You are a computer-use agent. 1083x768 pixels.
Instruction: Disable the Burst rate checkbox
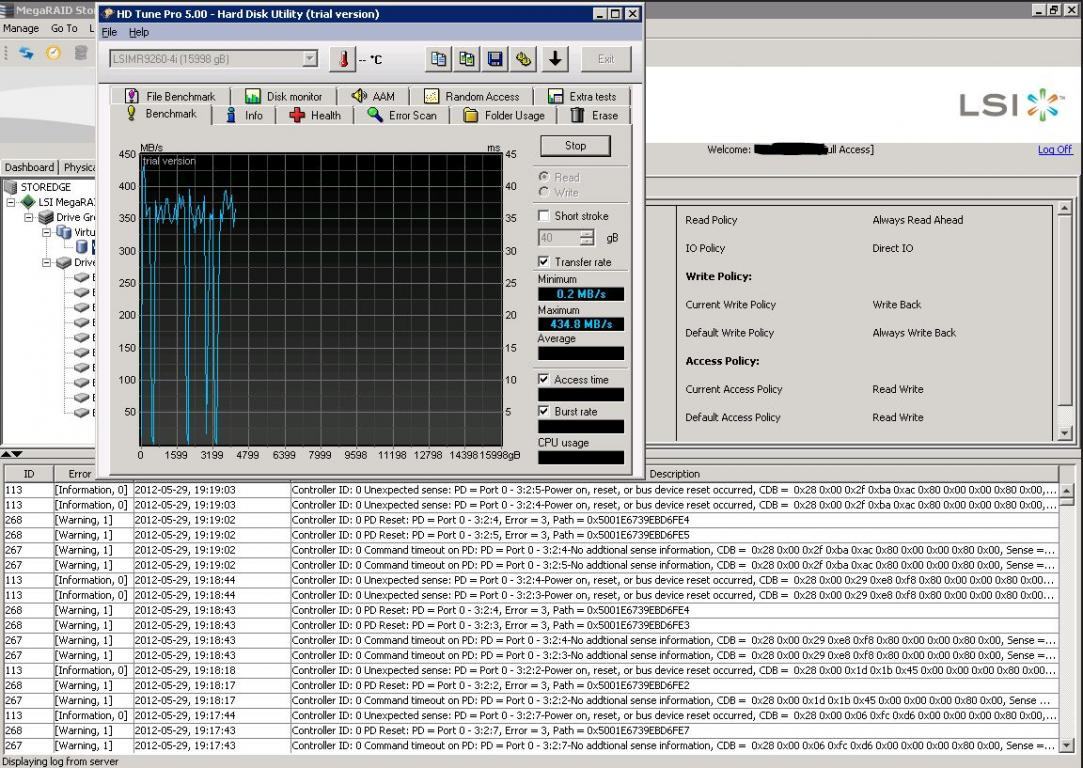click(544, 411)
